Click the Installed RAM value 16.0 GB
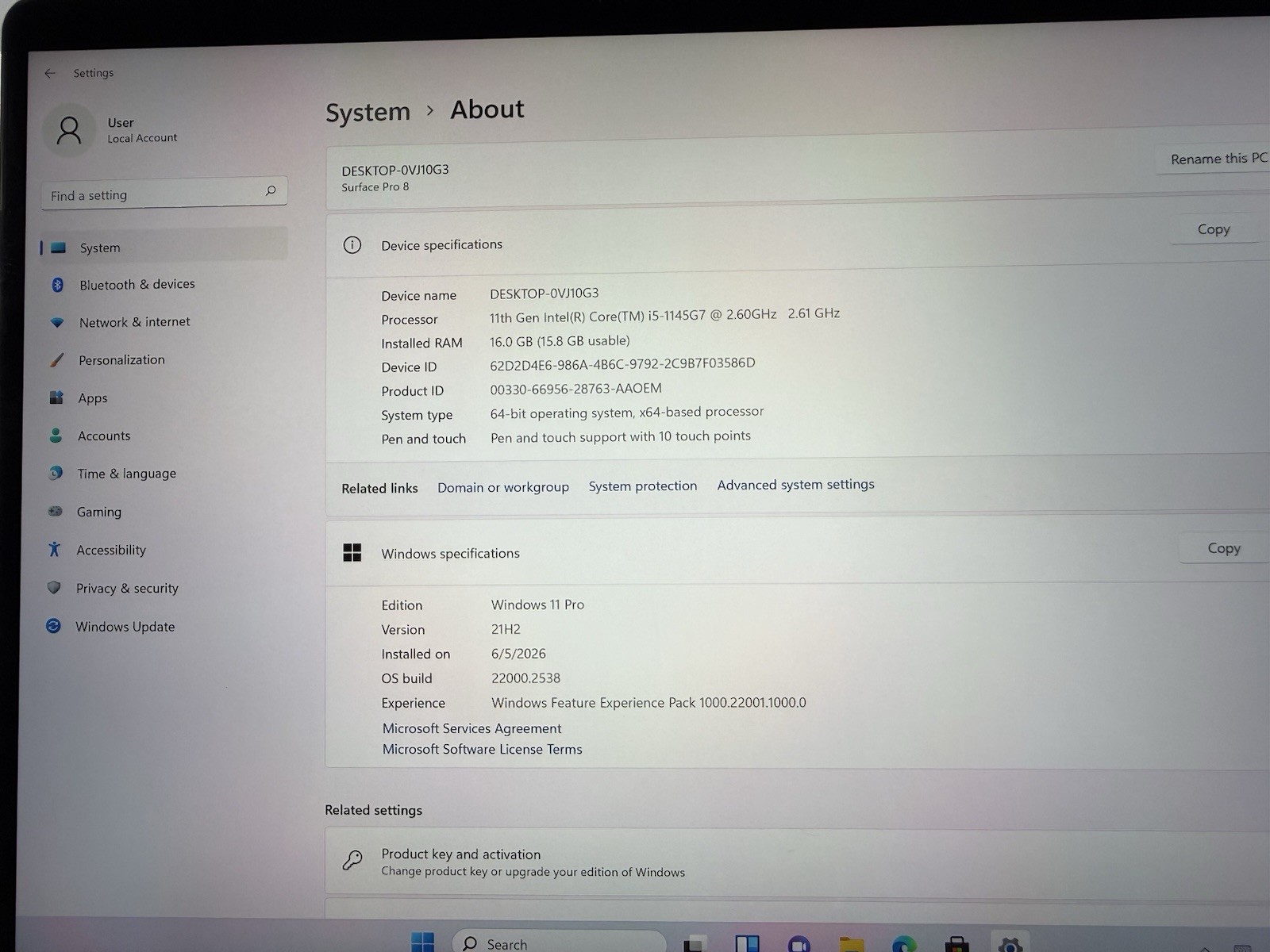Viewport: 1270px width, 952px height. click(x=560, y=341)
